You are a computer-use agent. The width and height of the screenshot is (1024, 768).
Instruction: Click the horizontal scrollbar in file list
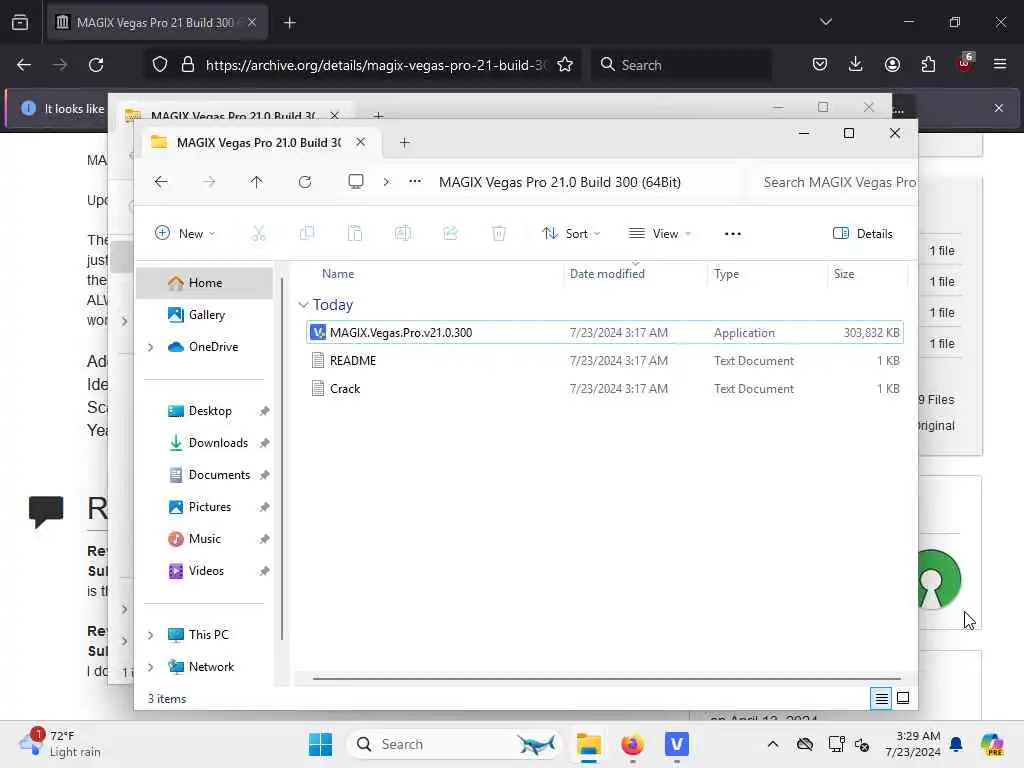point(606,679)
